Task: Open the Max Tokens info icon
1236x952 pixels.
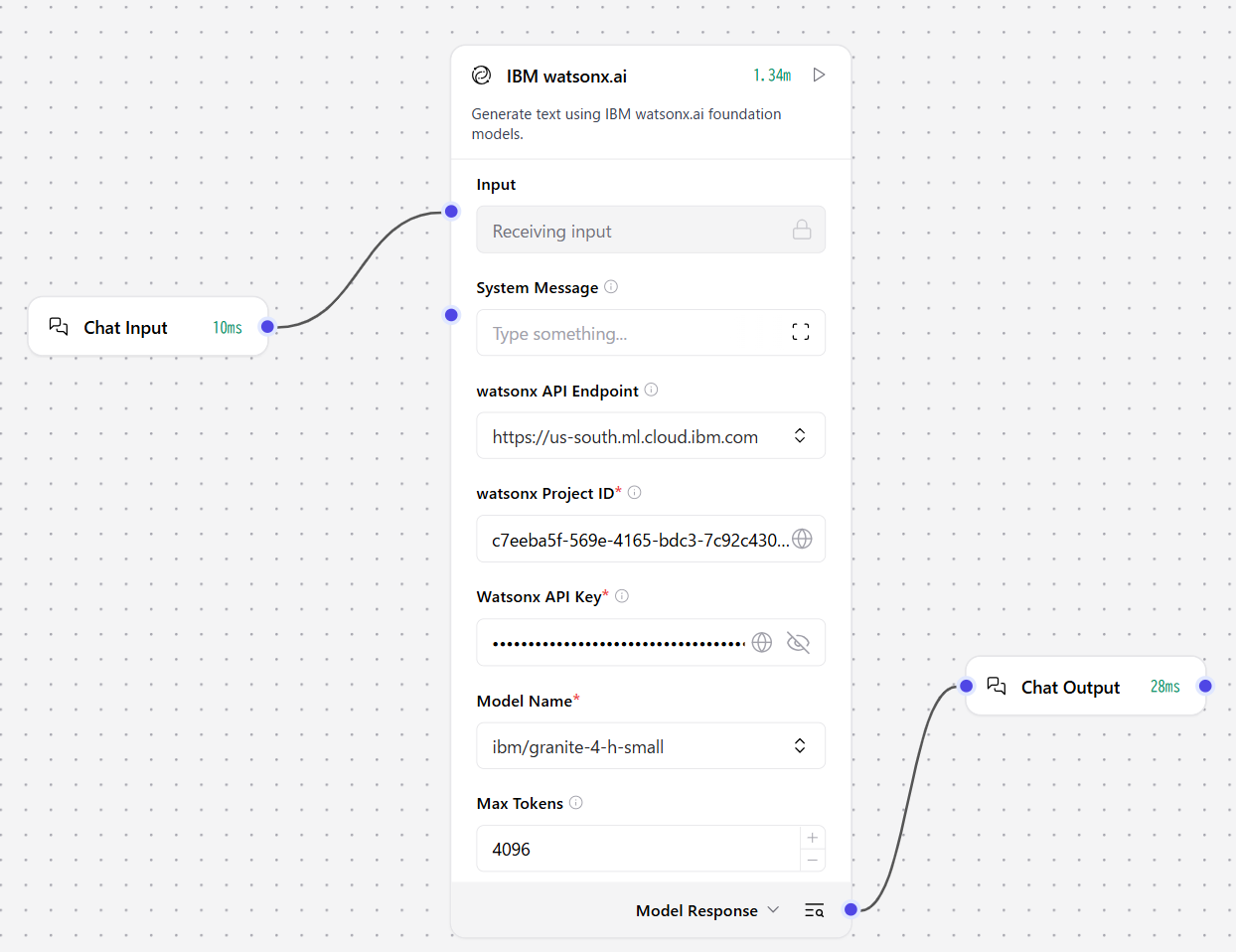Action: (576, 802)
